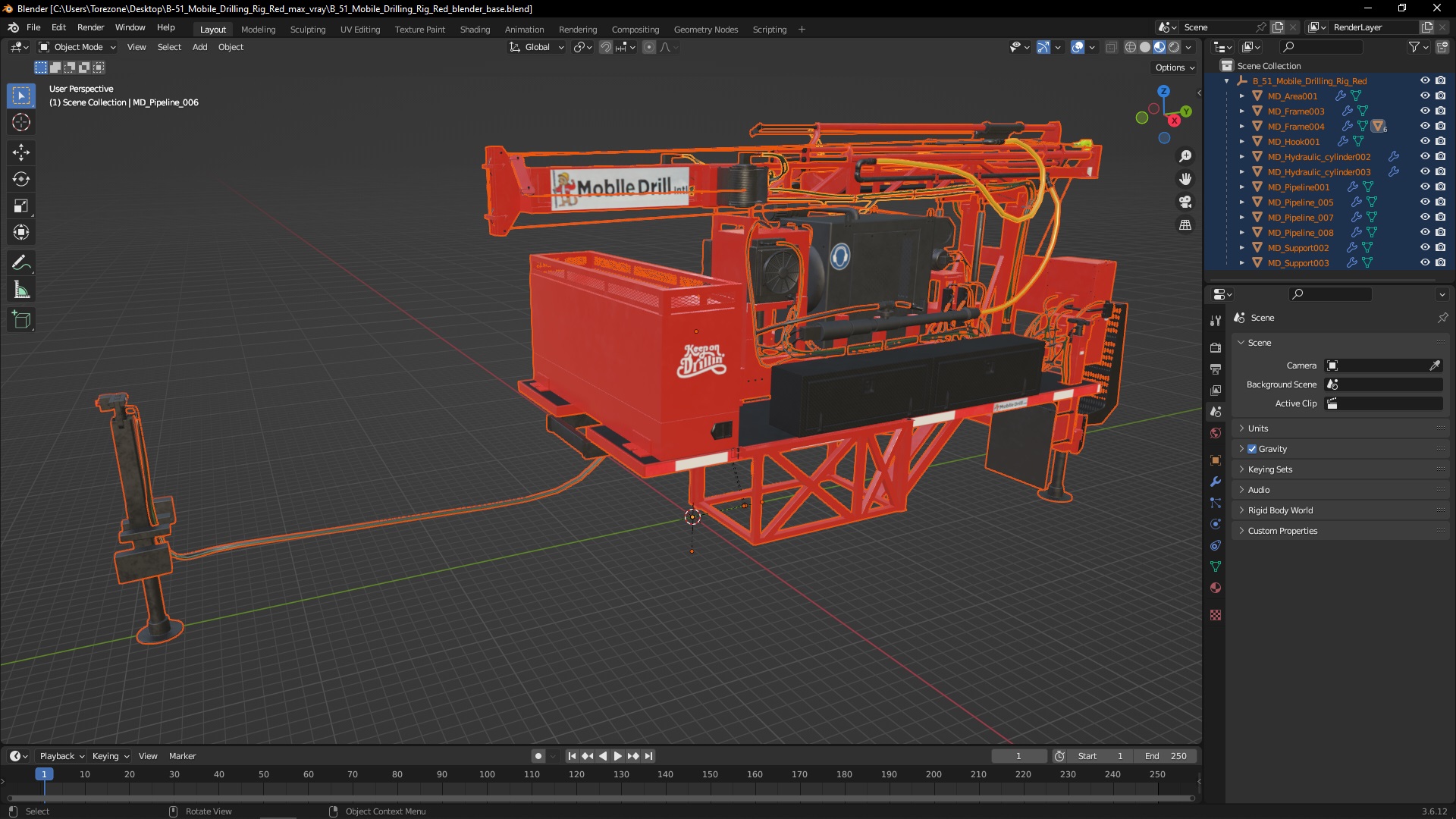Open the Physics properties tab

click(x=1216, y=524)
